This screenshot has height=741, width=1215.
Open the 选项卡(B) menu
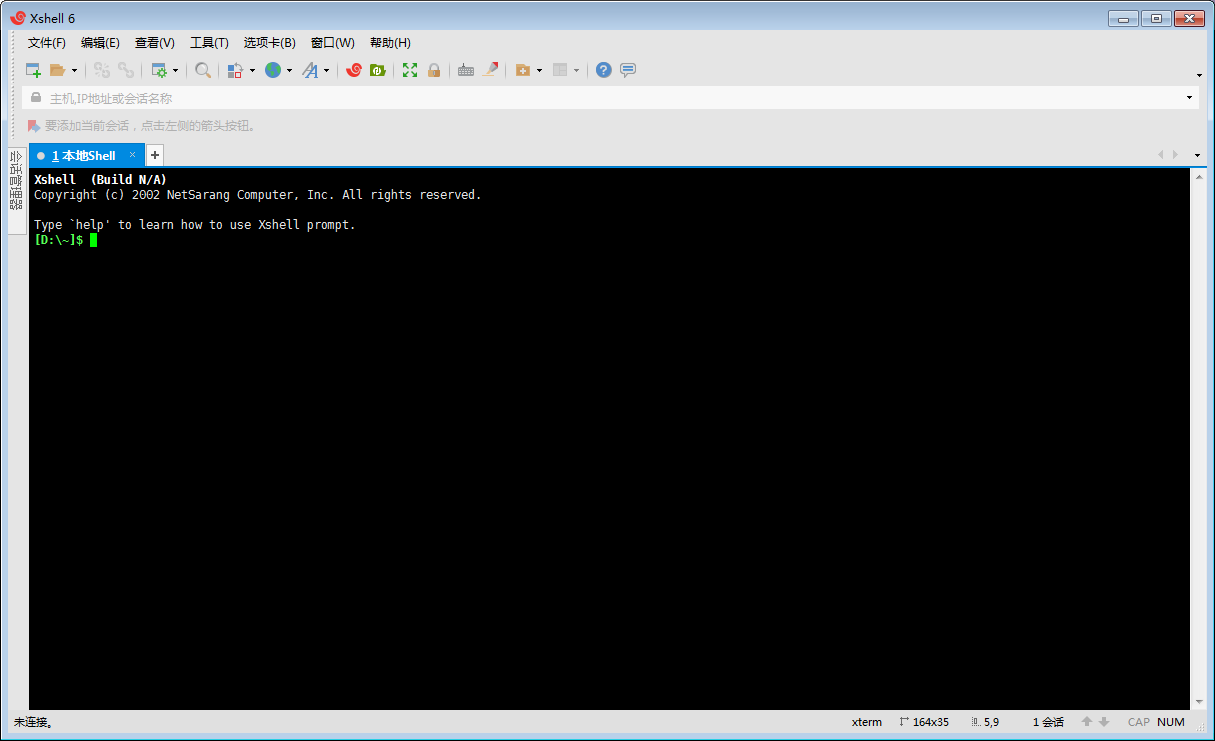(270, 43)
